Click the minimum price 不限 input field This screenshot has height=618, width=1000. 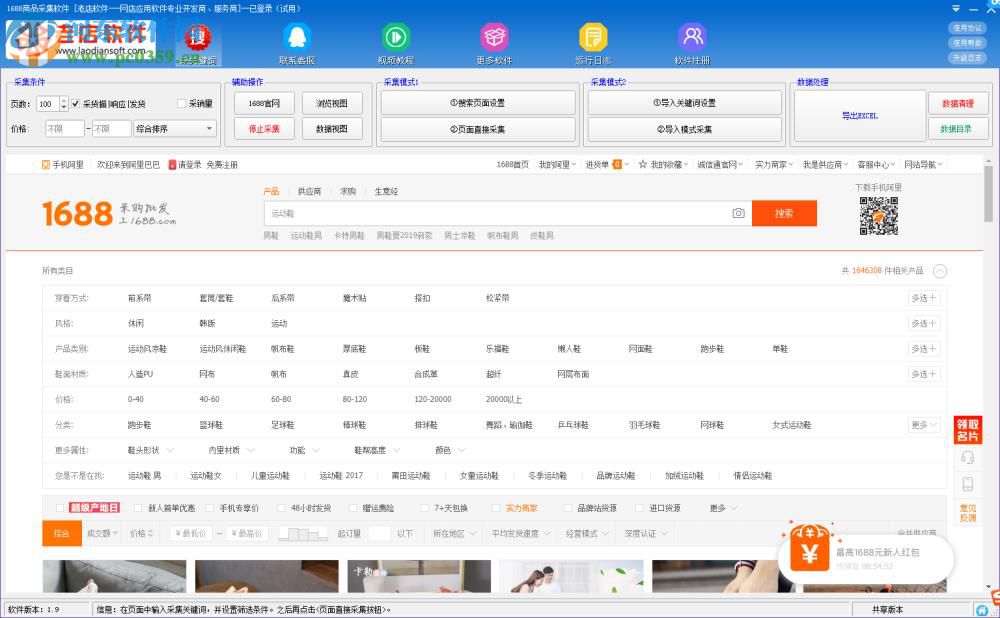click(65, 127)
